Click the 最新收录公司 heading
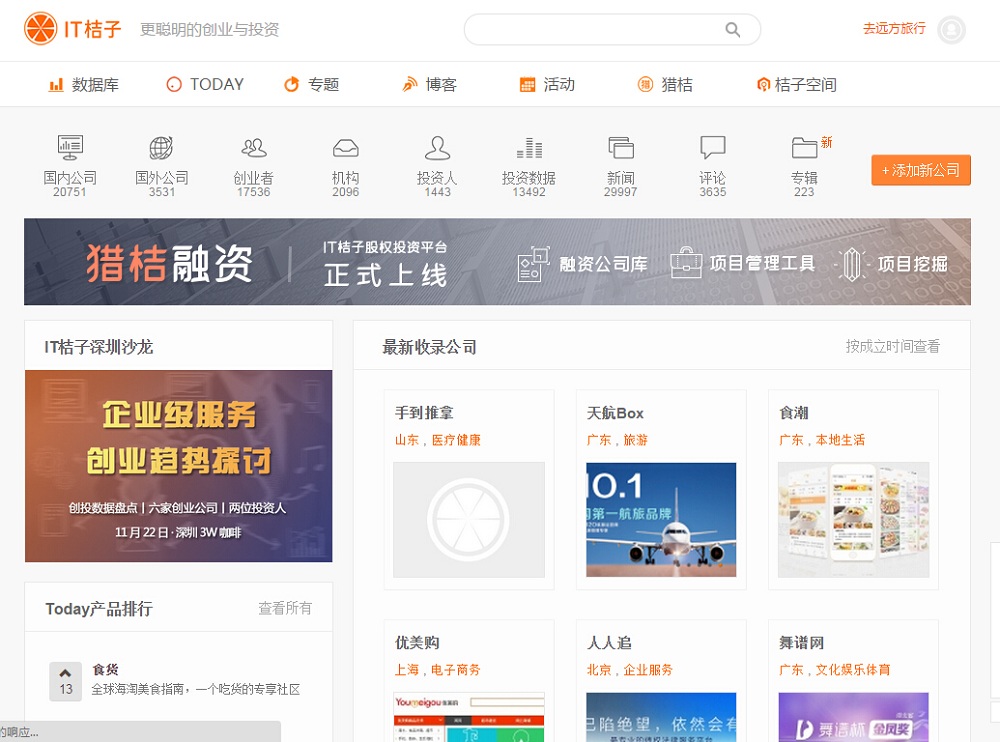 (x=429, y=346)
